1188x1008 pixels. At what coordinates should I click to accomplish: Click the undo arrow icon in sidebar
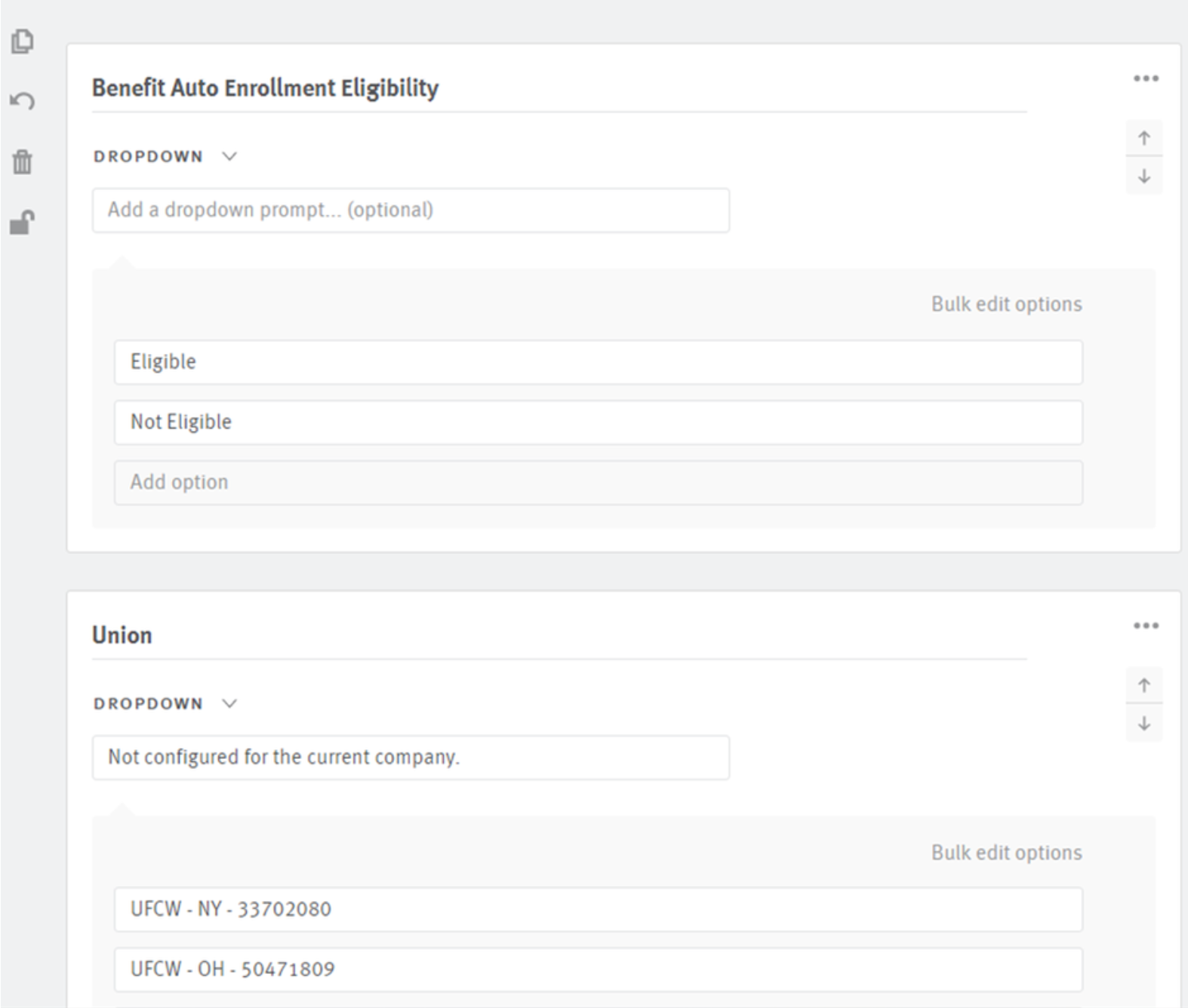[23, 101]
